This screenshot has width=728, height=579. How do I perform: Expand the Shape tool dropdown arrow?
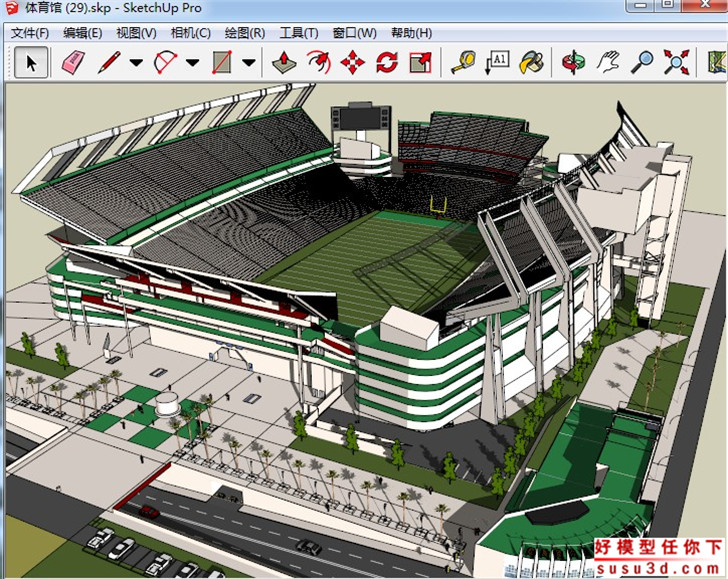coord(249,63)
